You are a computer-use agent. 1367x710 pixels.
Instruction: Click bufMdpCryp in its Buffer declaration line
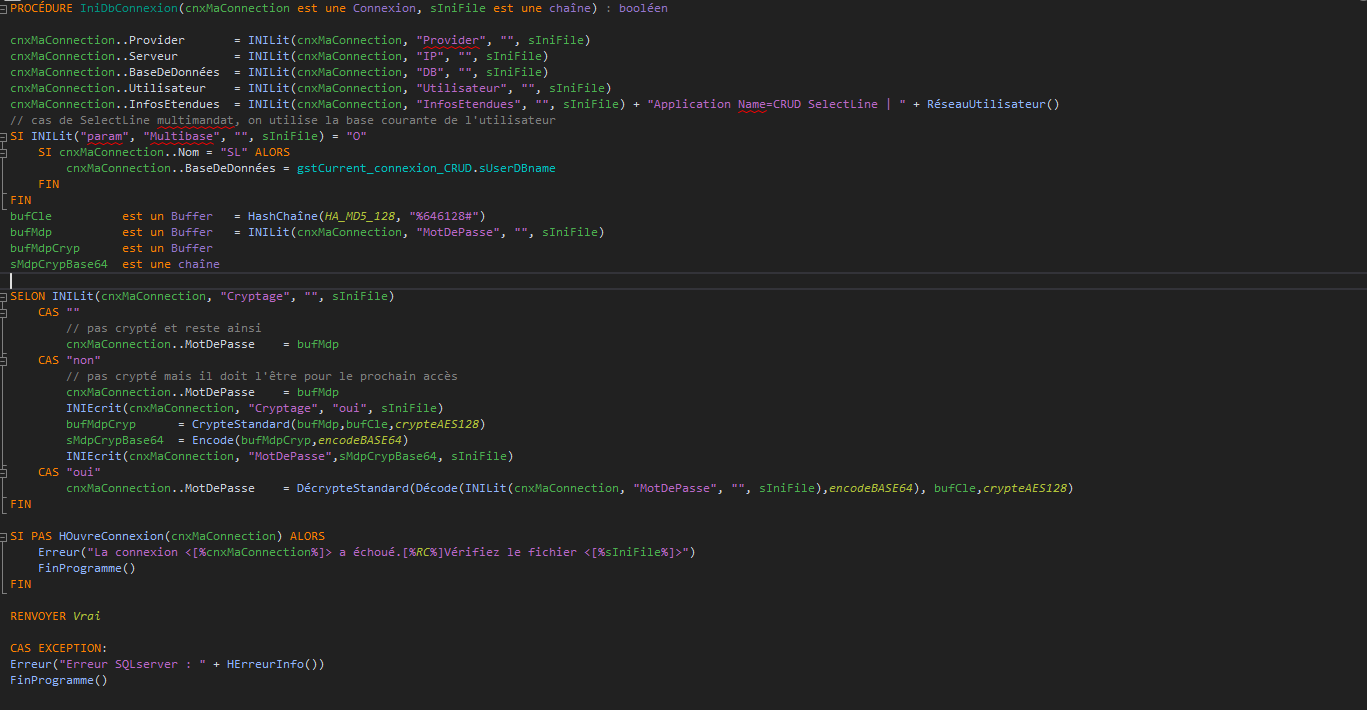[45, 248]
